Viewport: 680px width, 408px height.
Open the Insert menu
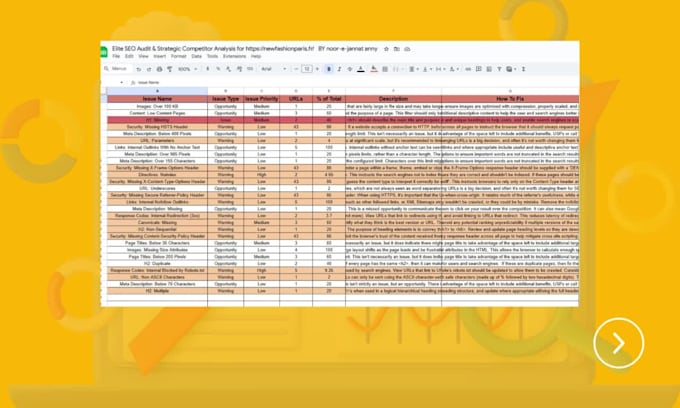160,56
